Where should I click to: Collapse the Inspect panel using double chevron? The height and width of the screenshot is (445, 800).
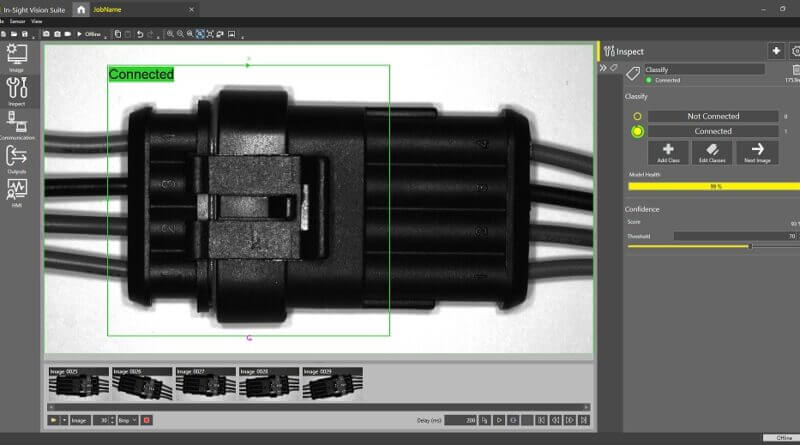coord(603,68)
